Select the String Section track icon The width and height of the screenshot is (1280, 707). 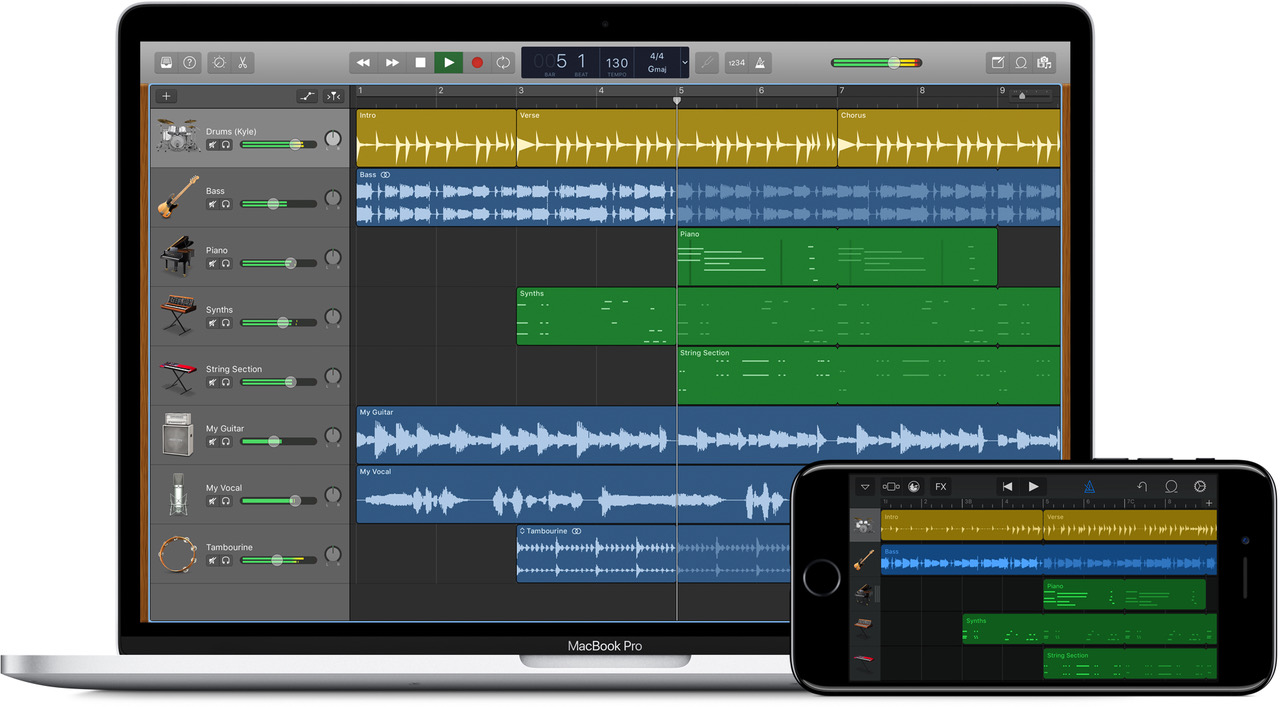coord(178,376)
